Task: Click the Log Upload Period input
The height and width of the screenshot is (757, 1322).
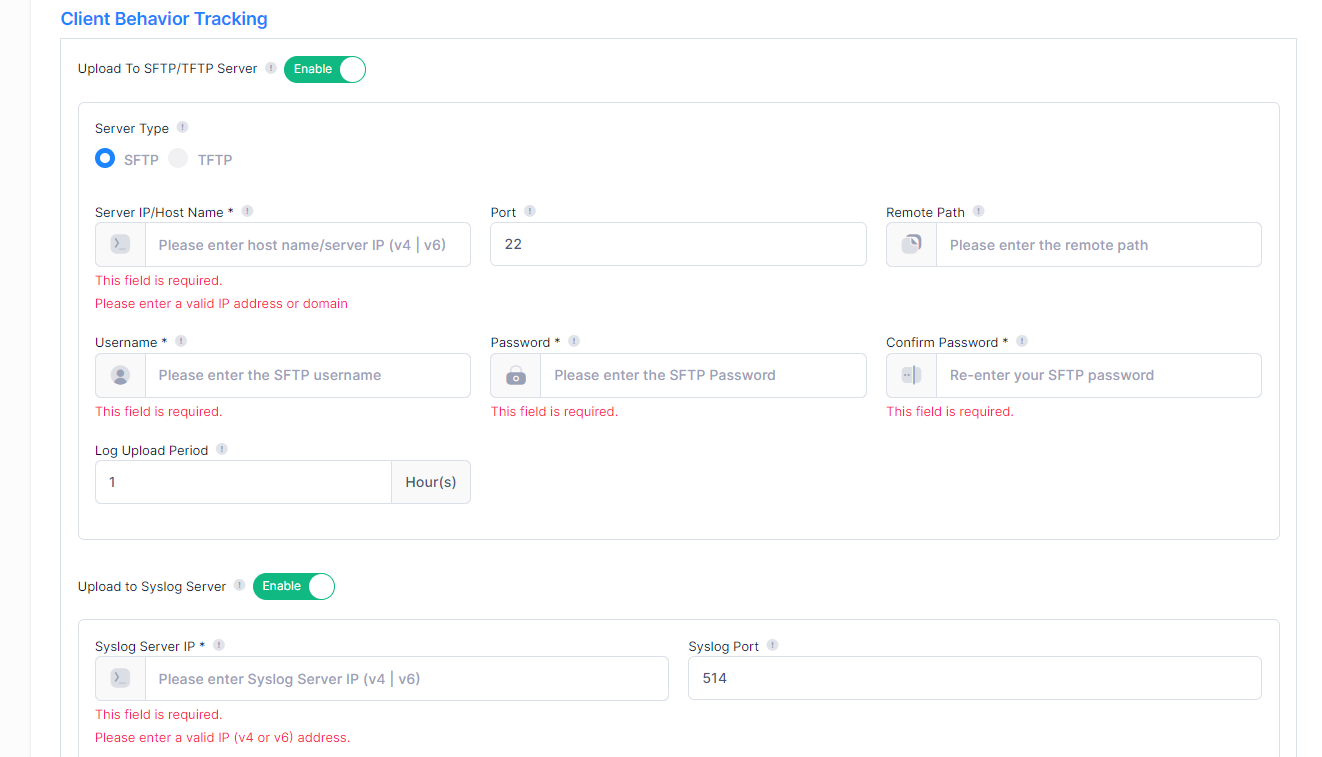Action: click(x=243, y=482)
